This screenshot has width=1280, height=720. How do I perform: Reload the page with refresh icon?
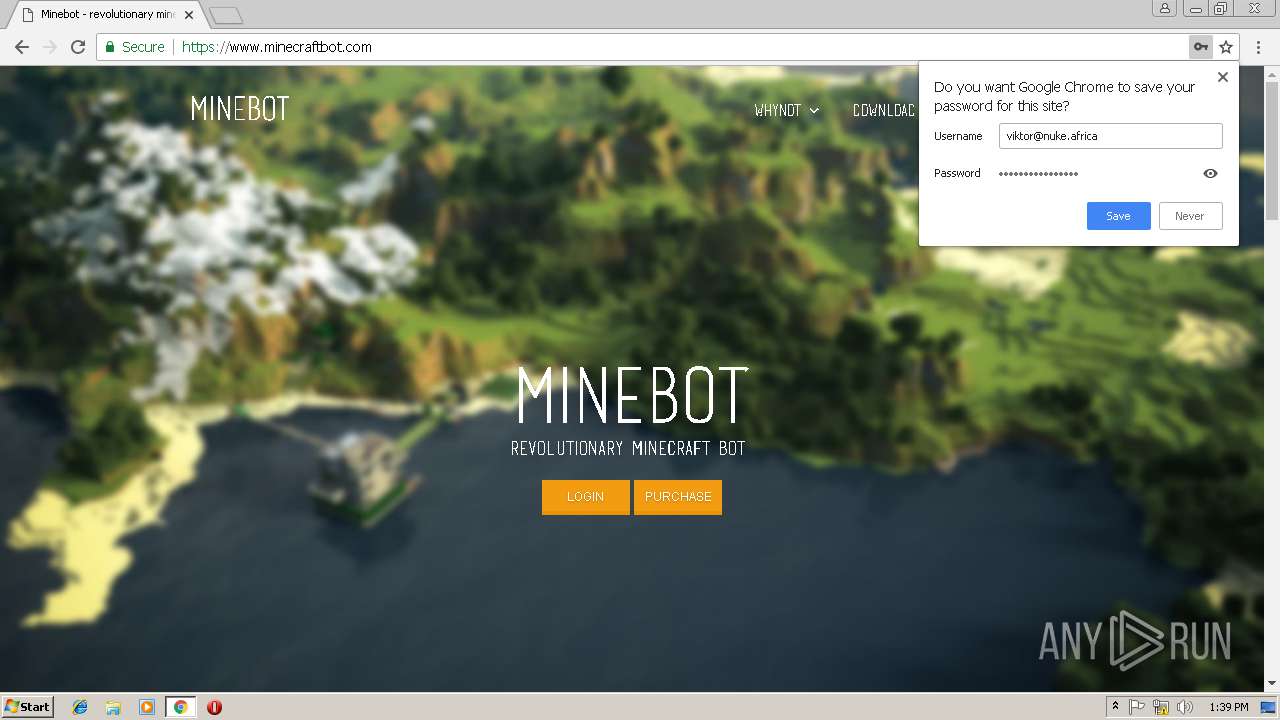coord(78,47)
